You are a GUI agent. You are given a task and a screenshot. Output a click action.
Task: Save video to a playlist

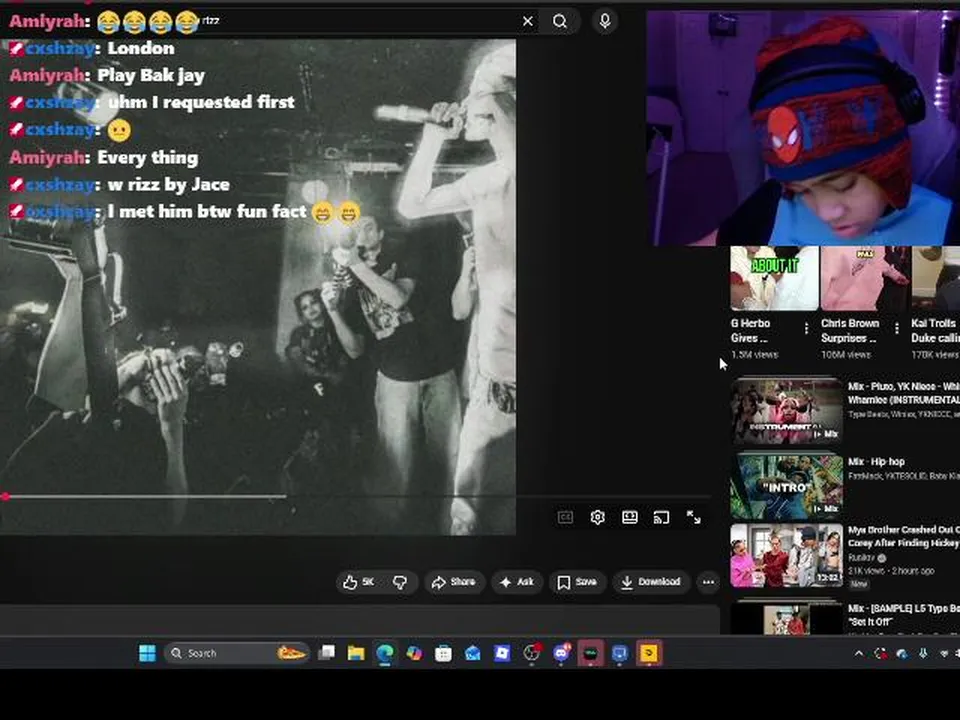[x=577, y=582]
